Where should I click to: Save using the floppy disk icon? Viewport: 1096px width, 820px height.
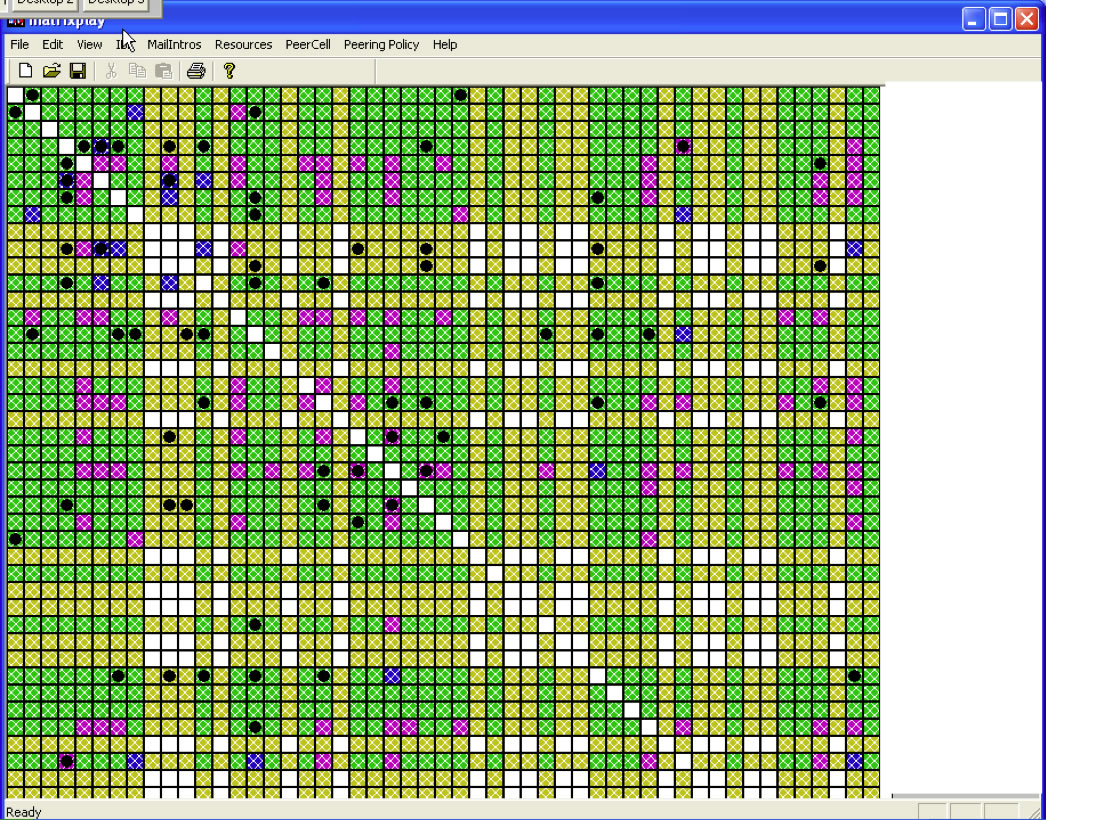click(x=77, y=71)
